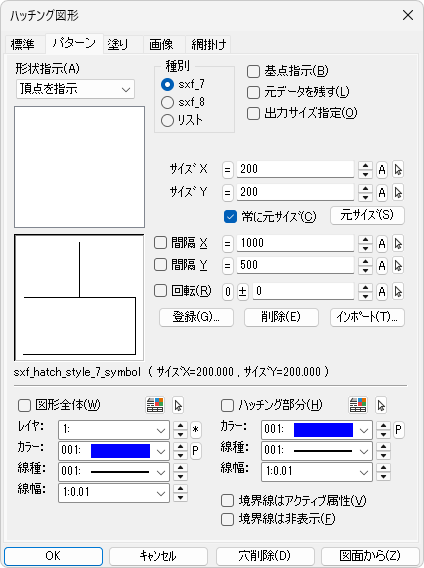Click the pick cursor icon next to ハッチング部分
This screenshot has height=568, width=424.
pyautogui.click(x=381, y=405)
